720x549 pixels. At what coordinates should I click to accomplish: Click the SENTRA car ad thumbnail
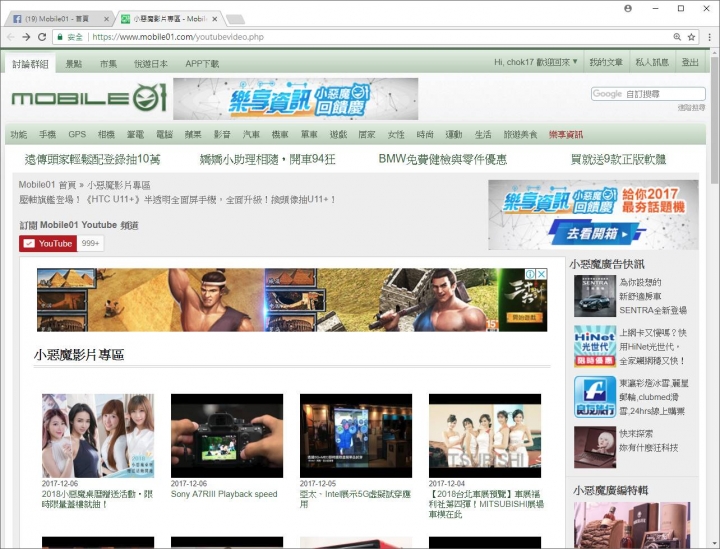(595, 296)
